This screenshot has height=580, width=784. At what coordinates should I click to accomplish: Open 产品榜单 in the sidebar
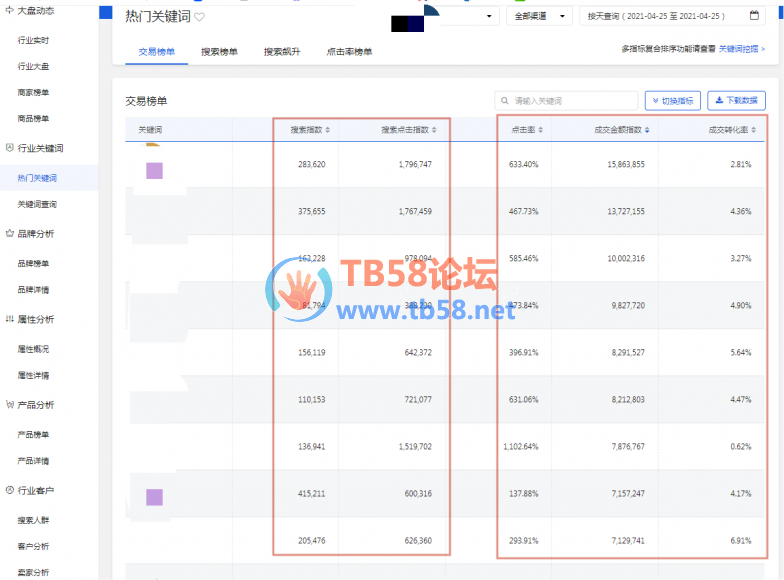point(33,434)
